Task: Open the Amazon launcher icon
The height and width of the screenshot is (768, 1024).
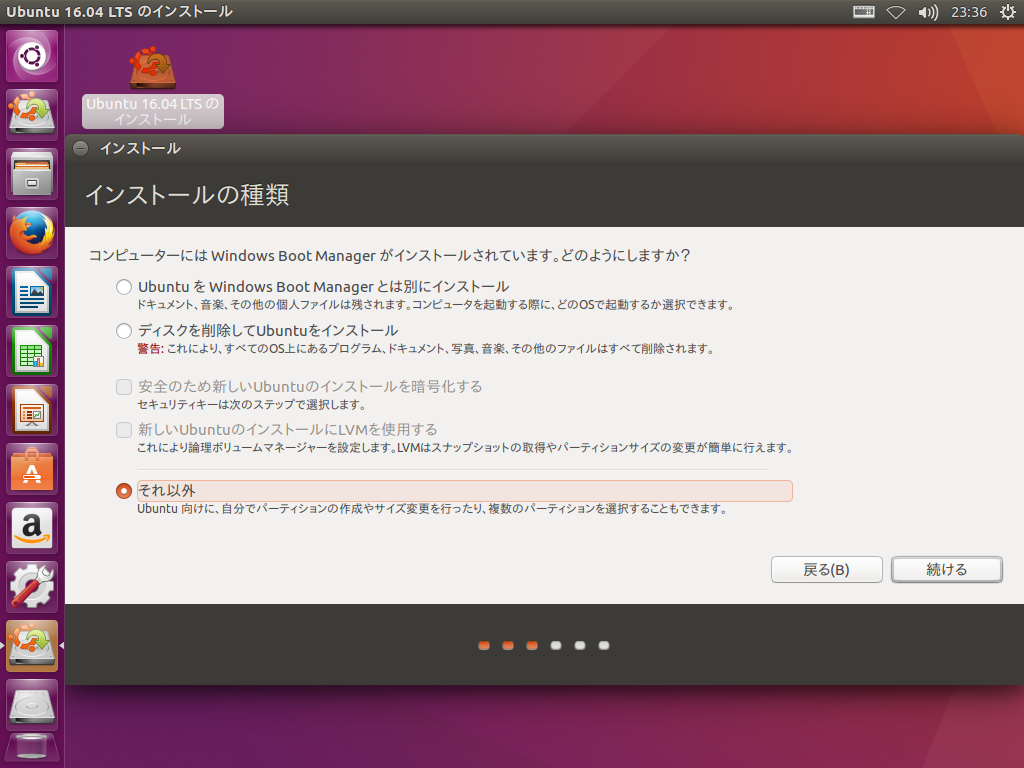Action: 32,528
